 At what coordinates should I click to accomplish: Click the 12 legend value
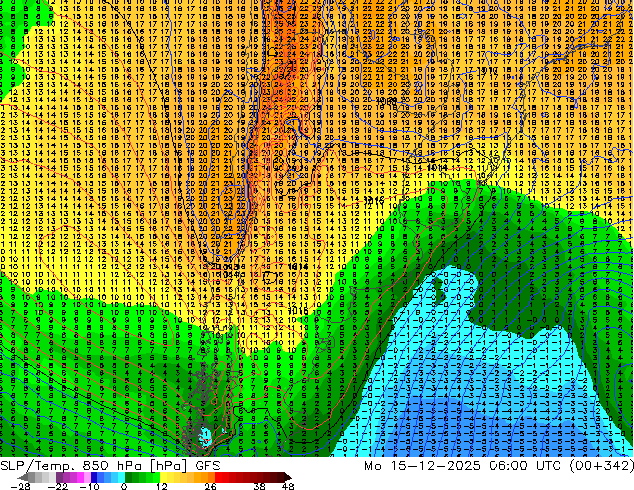click(162, 486)
